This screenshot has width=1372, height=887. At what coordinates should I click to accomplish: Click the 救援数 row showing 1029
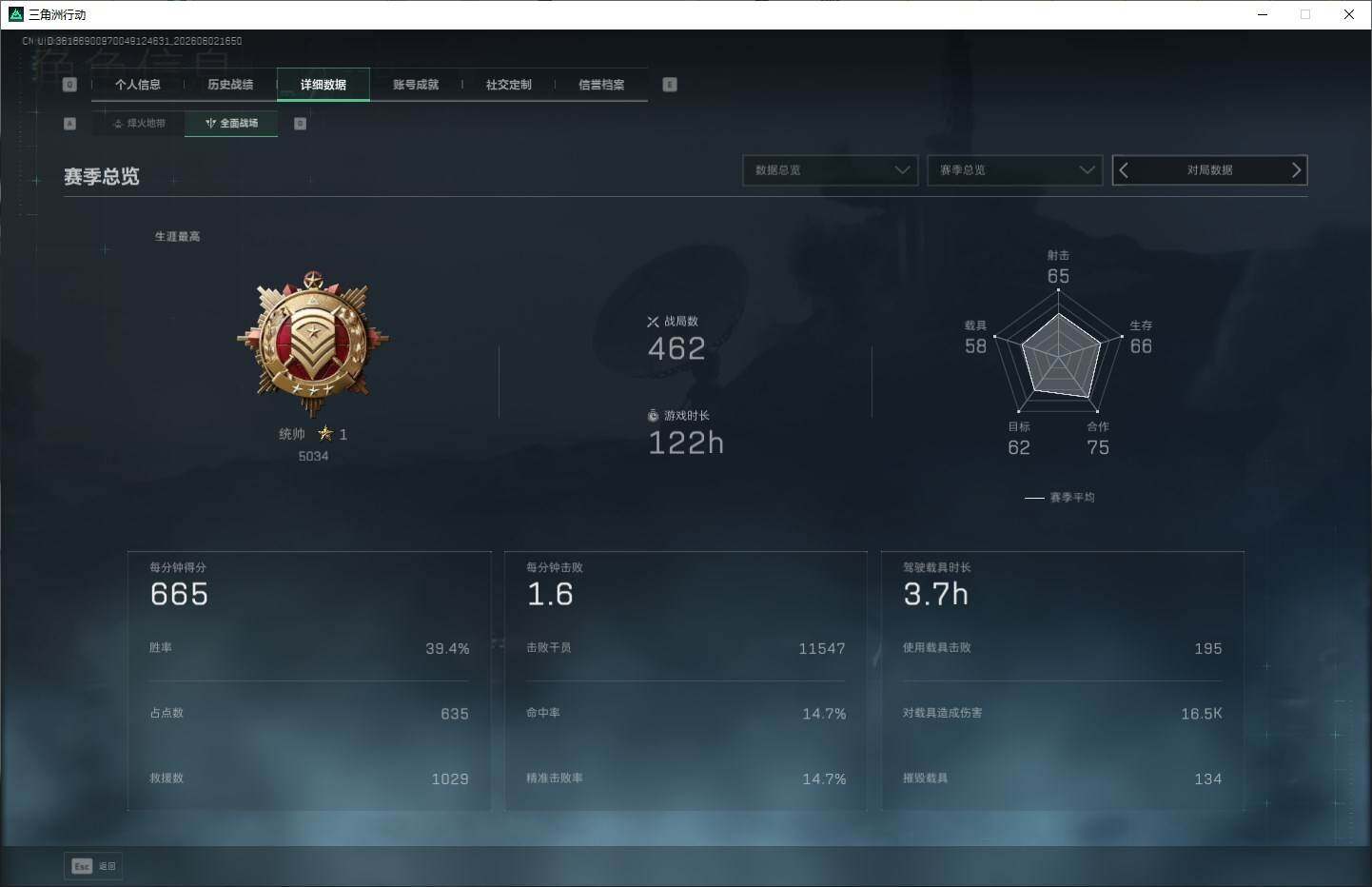[x=309, y=779]
